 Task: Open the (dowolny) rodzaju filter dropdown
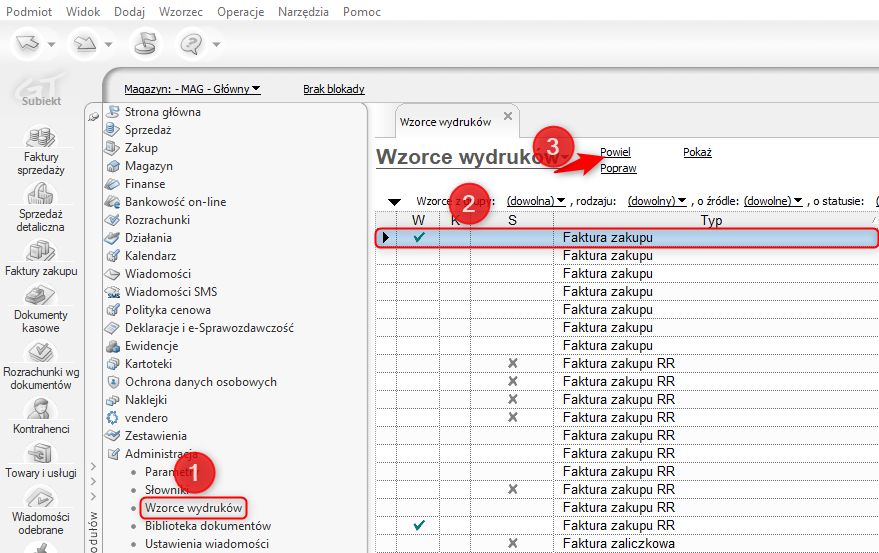(657, 201)
